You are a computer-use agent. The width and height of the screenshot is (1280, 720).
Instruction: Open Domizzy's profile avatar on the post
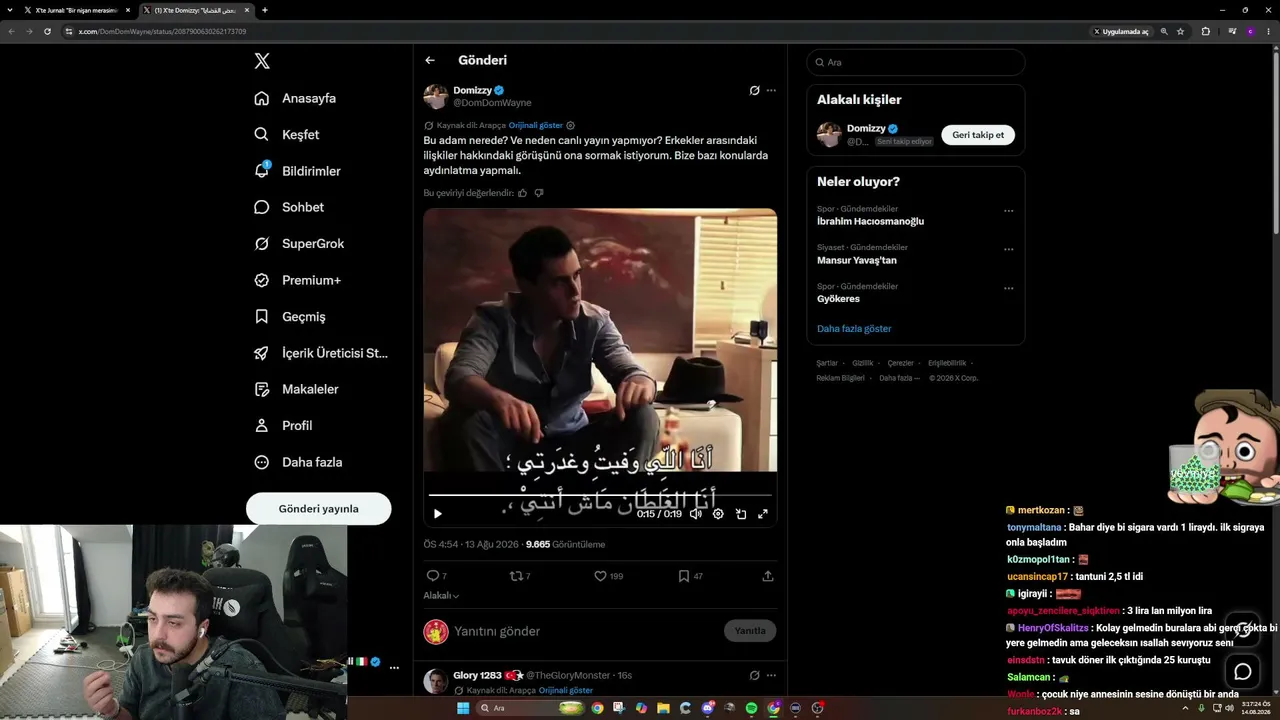[435, 96]
